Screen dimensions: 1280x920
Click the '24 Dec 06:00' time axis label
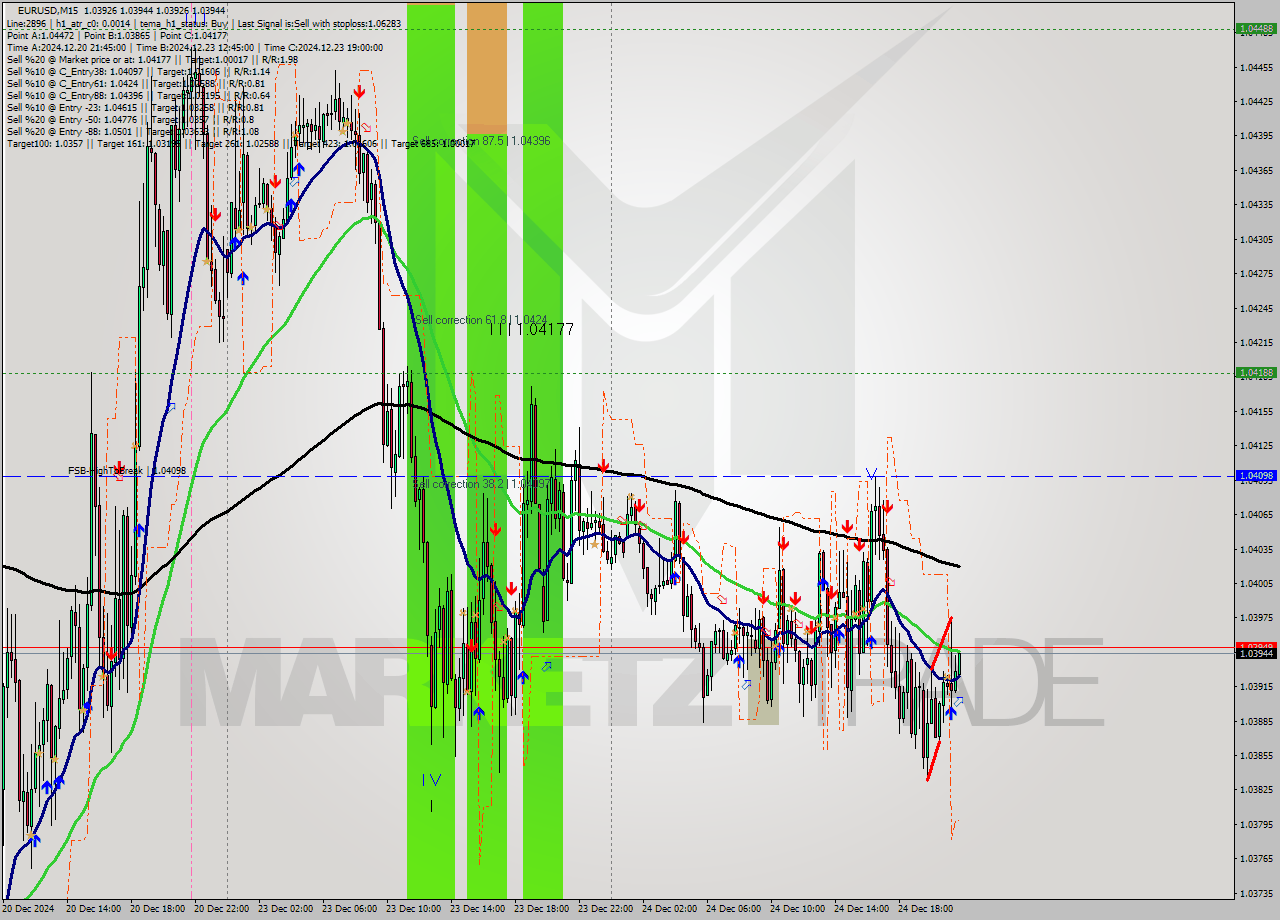pyautogui.click(x=733, y=909)
